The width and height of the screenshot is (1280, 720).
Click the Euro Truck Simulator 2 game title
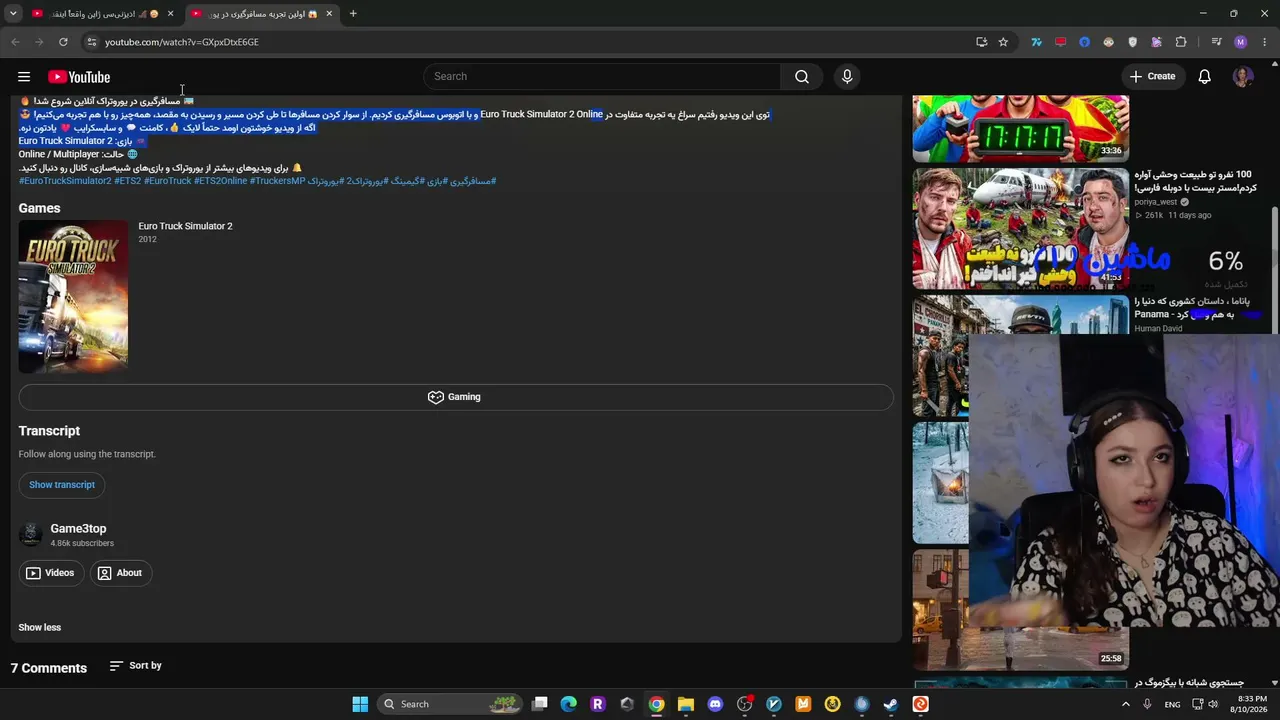[x=185, y=226]
